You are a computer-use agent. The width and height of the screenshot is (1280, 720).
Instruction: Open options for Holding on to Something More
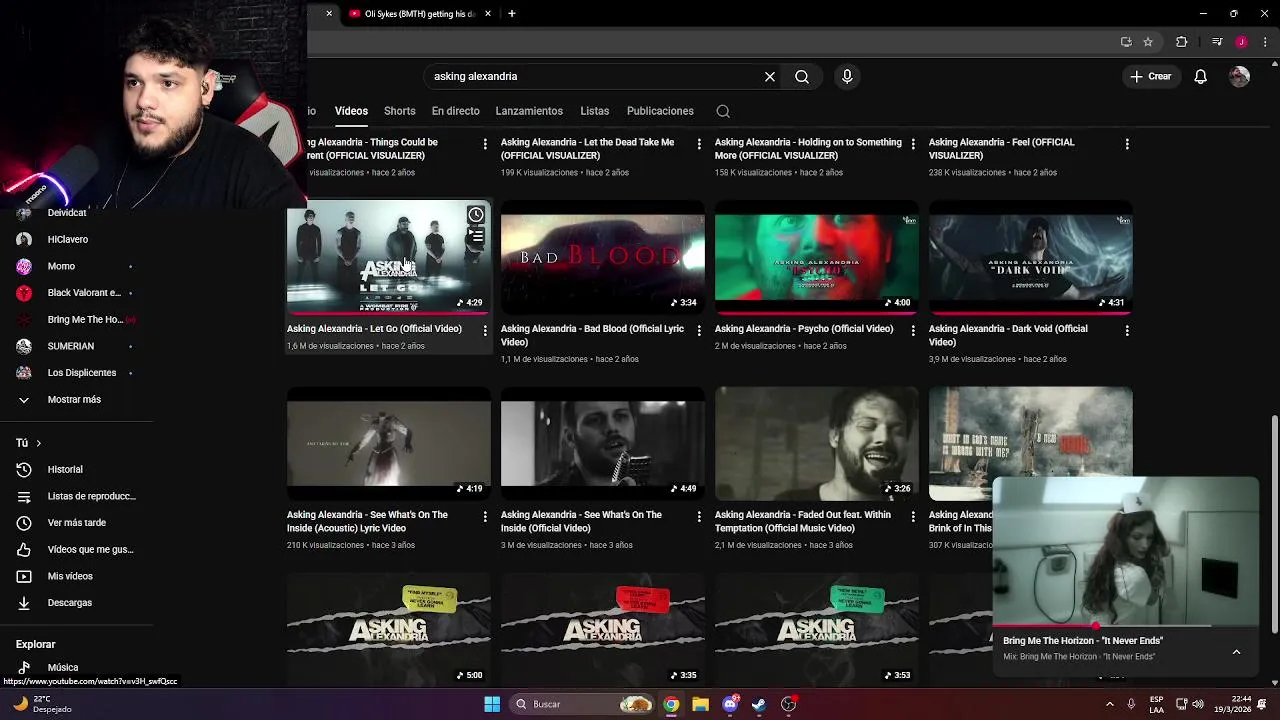coord(913,144)
